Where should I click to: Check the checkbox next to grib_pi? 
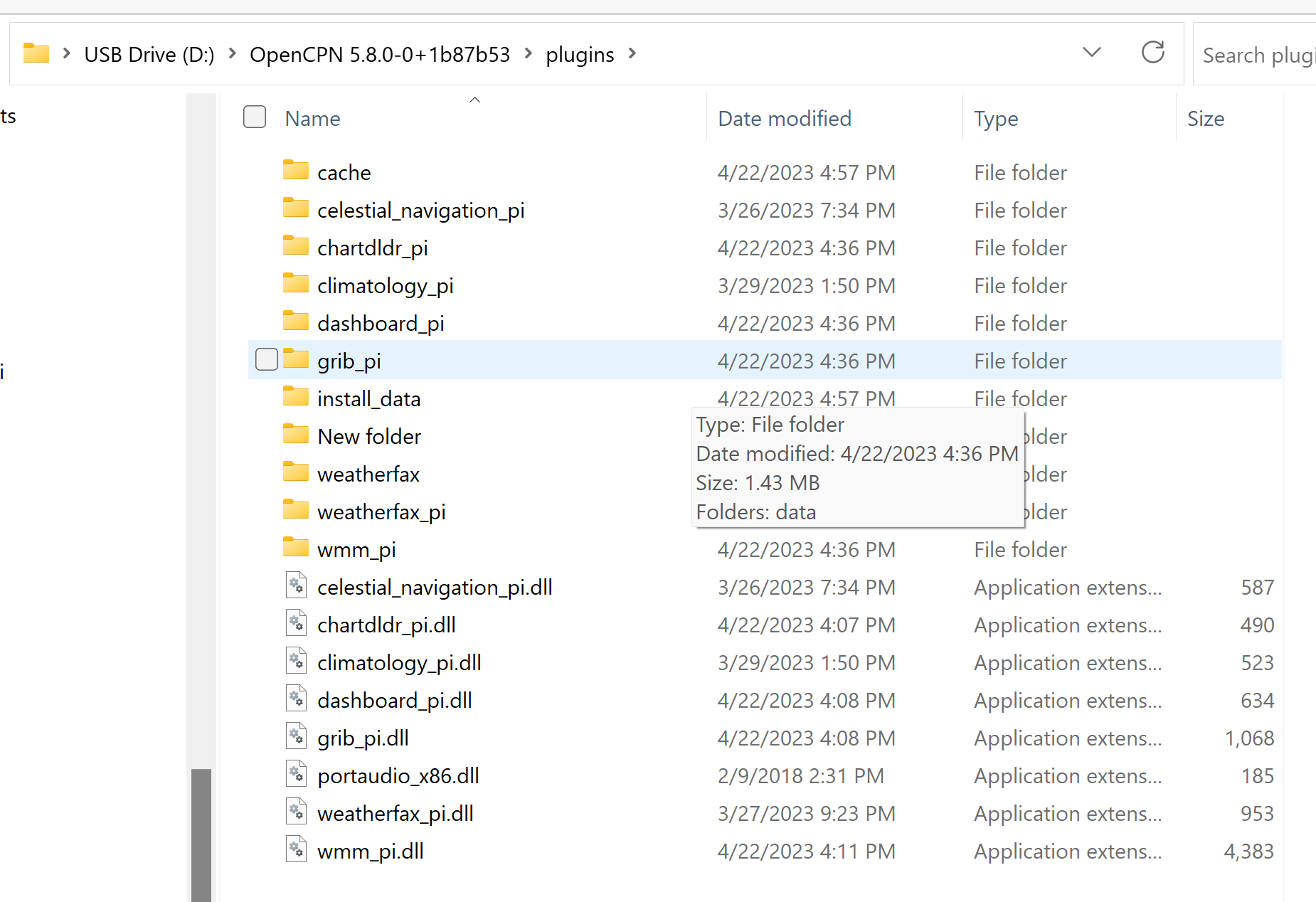tap(266, 359)
